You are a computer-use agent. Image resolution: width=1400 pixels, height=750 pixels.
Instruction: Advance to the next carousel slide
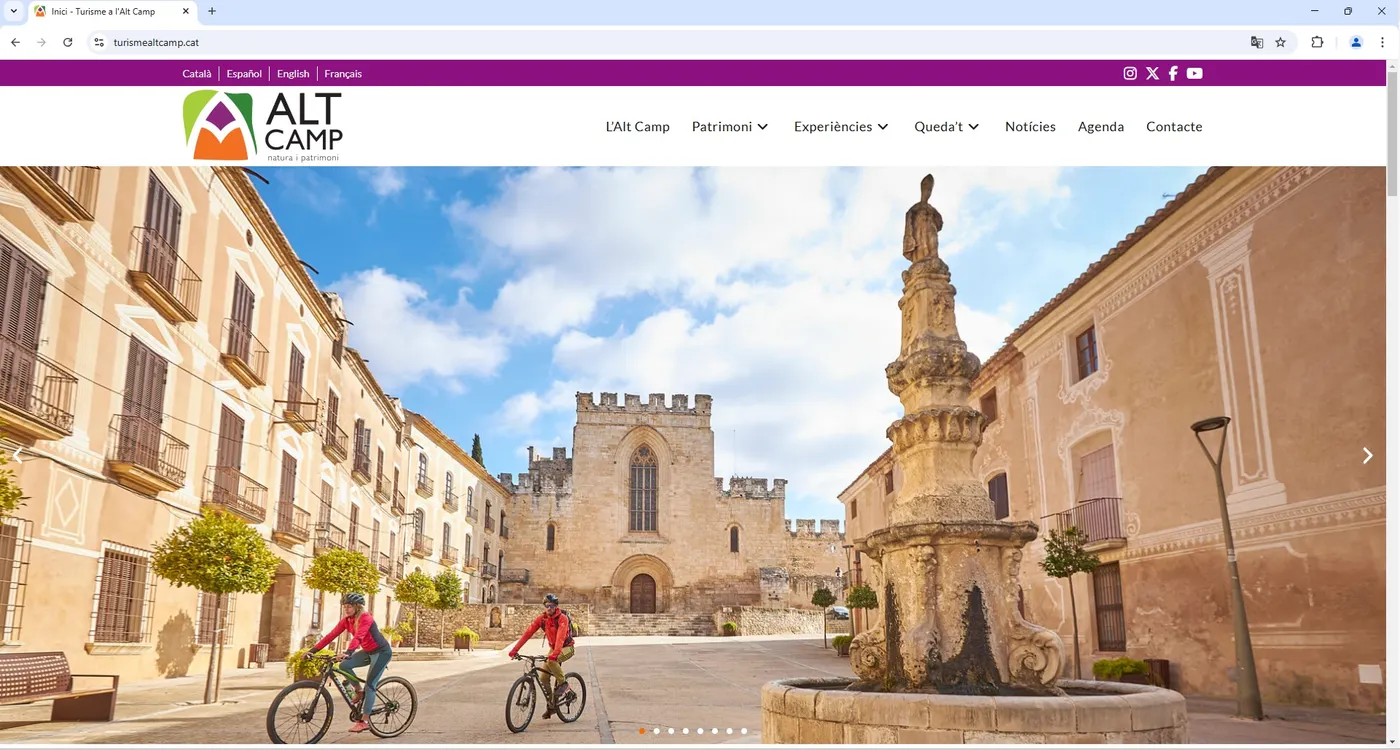pos(1367,456)
